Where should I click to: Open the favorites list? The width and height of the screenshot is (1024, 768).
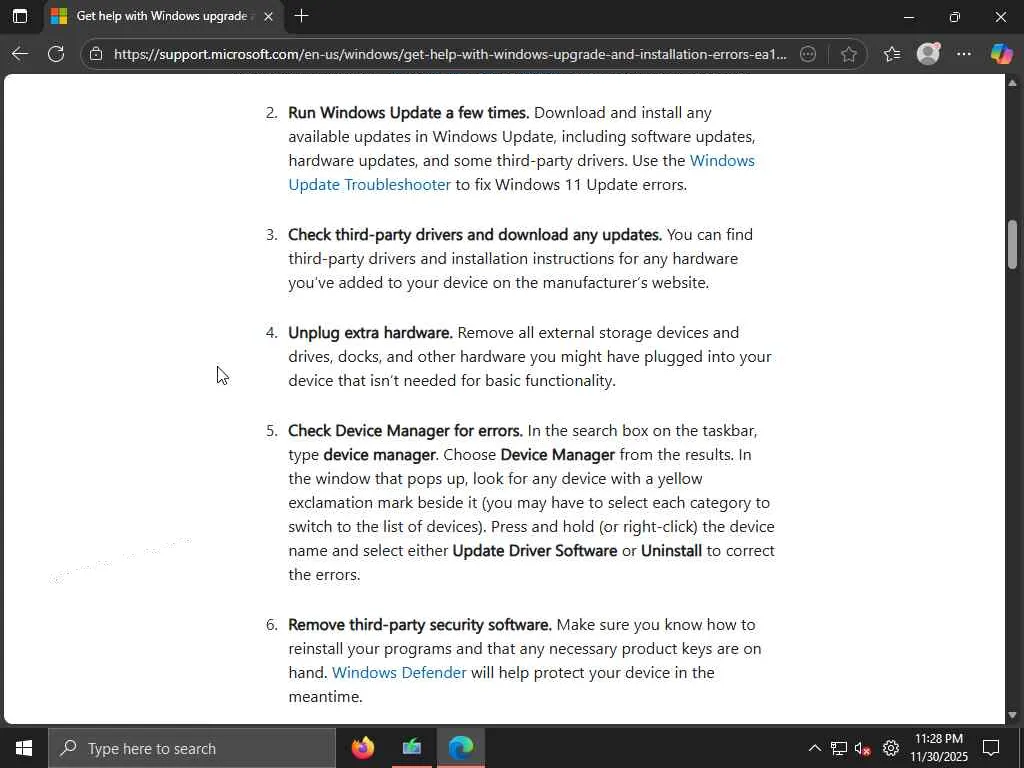coord(891,54)
